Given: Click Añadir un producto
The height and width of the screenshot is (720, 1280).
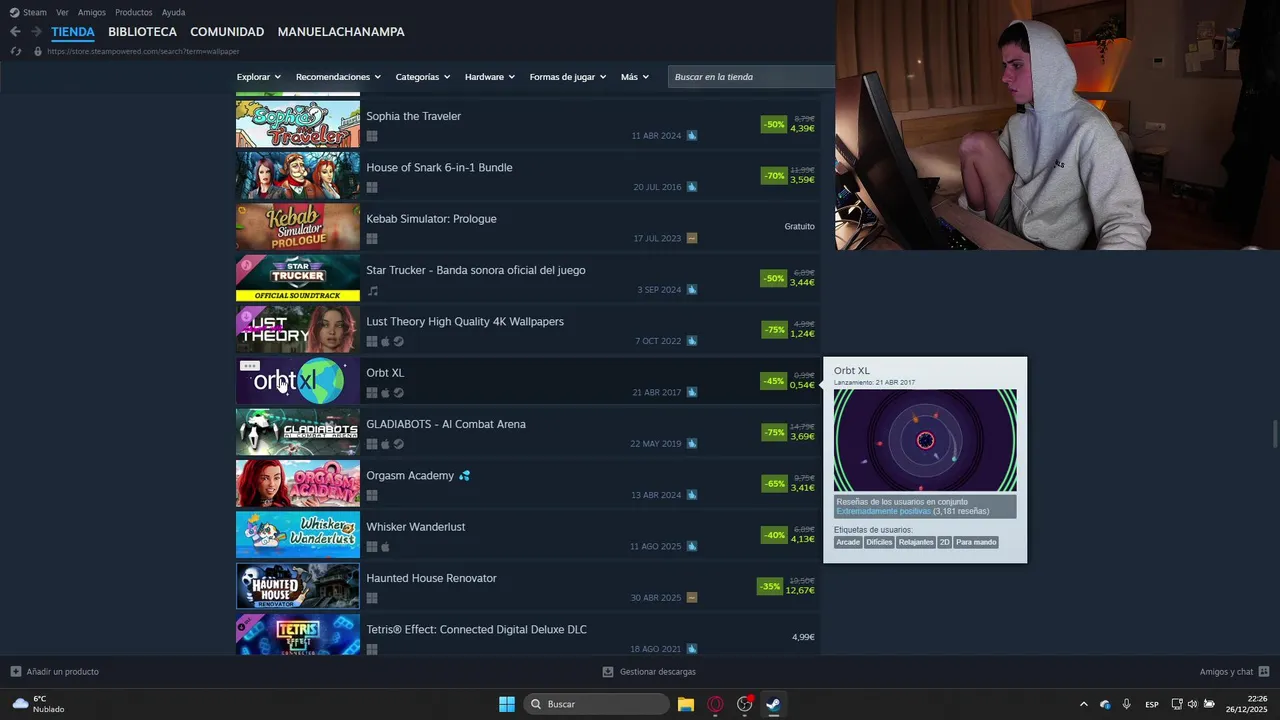Looking at the screenshot, I should [x=62, y=672].
